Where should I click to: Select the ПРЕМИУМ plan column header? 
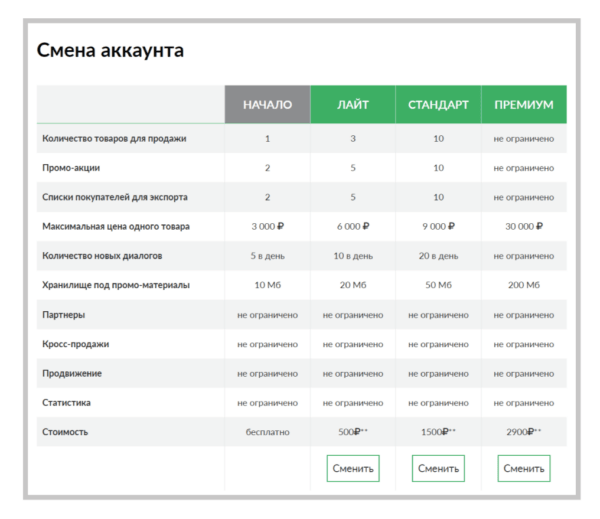524,104
